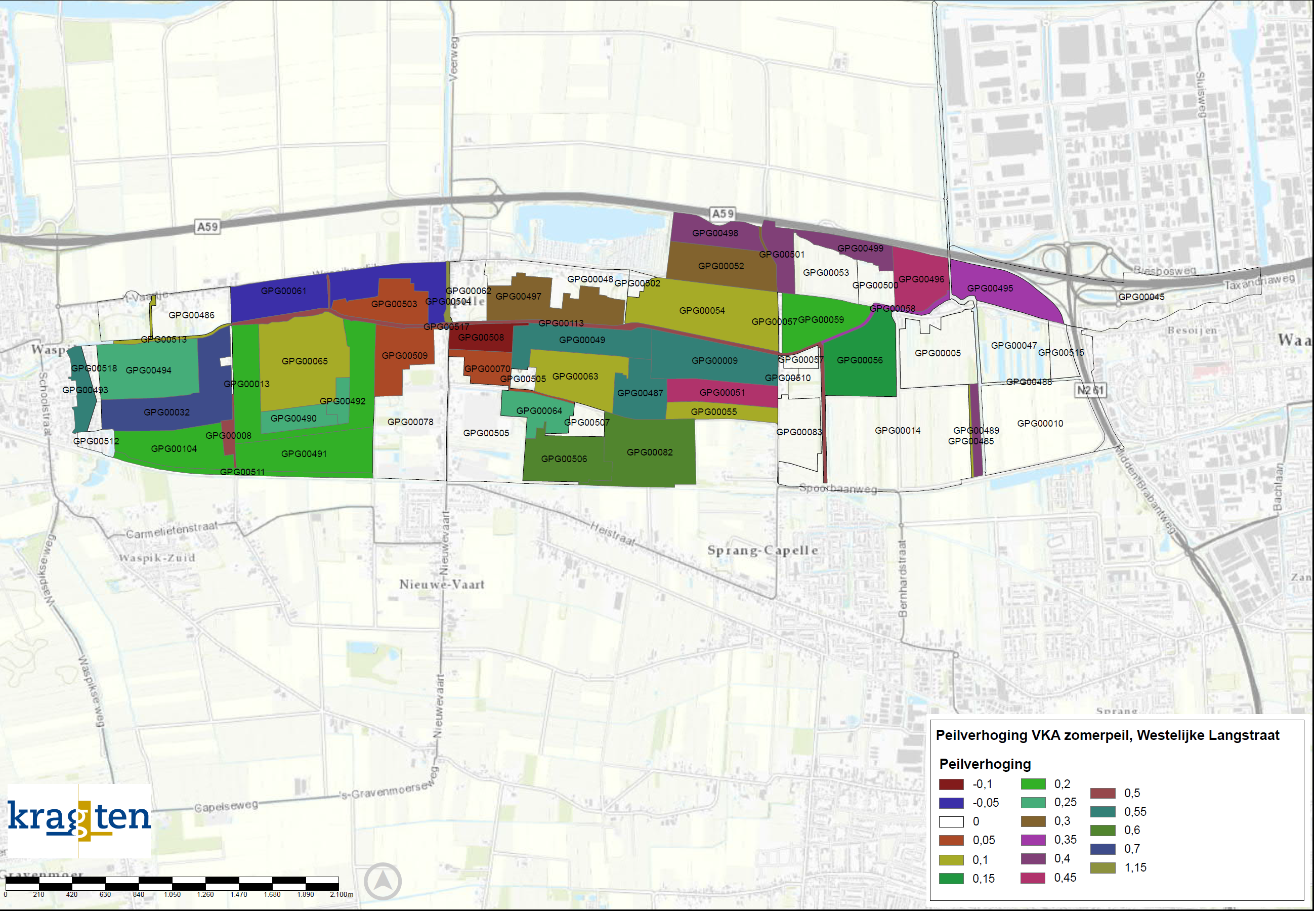Click the north arrow compass icon
Image resolution: width=1316 pixels, height=911 pixels.
coord(383,881)
